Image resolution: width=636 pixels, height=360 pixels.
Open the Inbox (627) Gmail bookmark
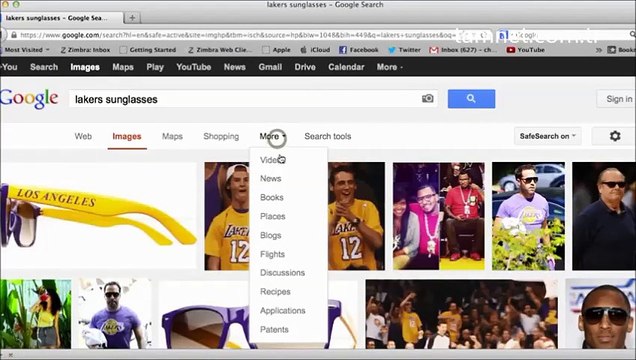tap(464, 50)
